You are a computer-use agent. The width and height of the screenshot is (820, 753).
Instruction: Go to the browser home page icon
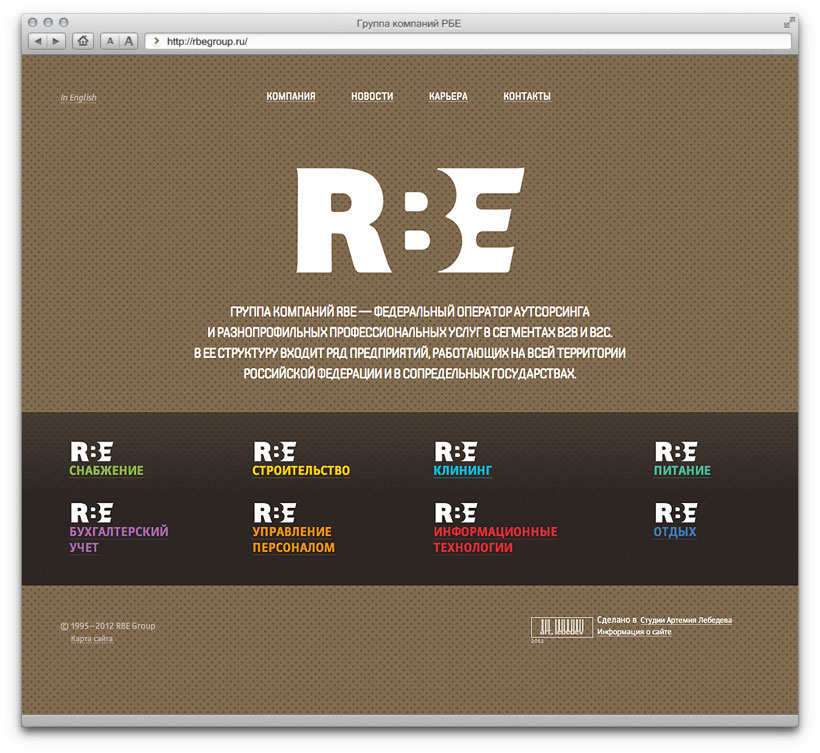83,41
